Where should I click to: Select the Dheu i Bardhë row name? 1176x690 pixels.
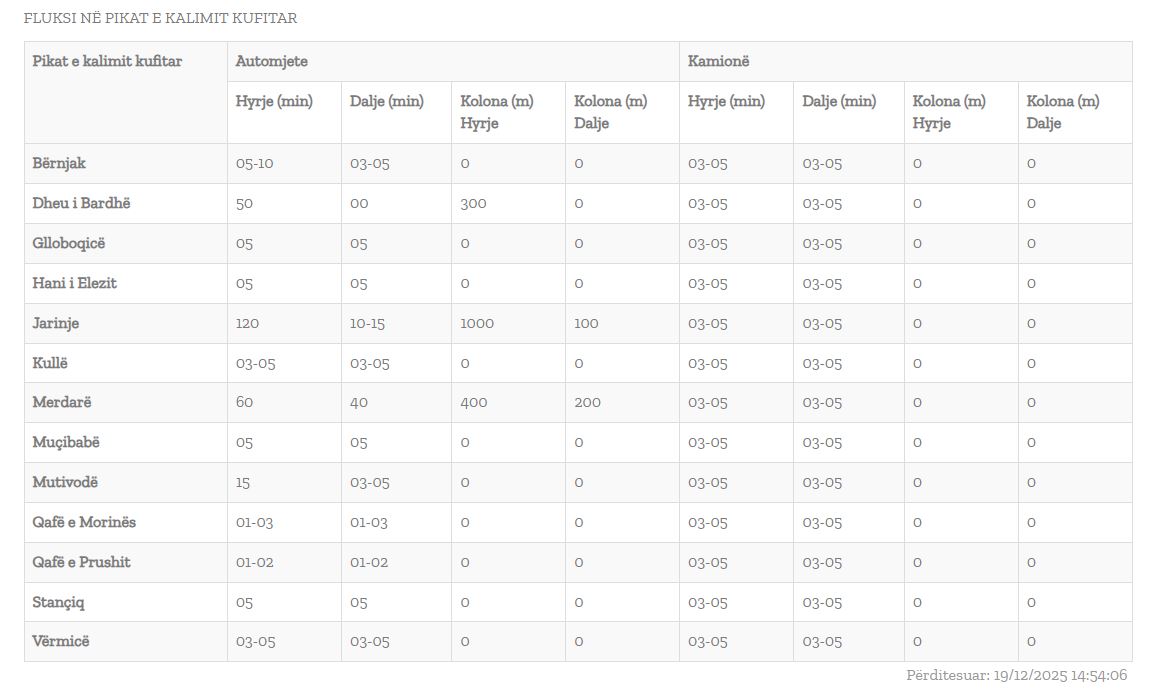click(81, 203)
